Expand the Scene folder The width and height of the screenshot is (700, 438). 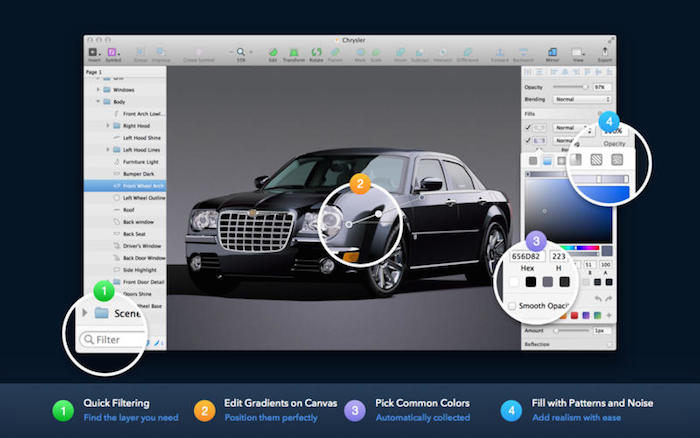point(84,313)
